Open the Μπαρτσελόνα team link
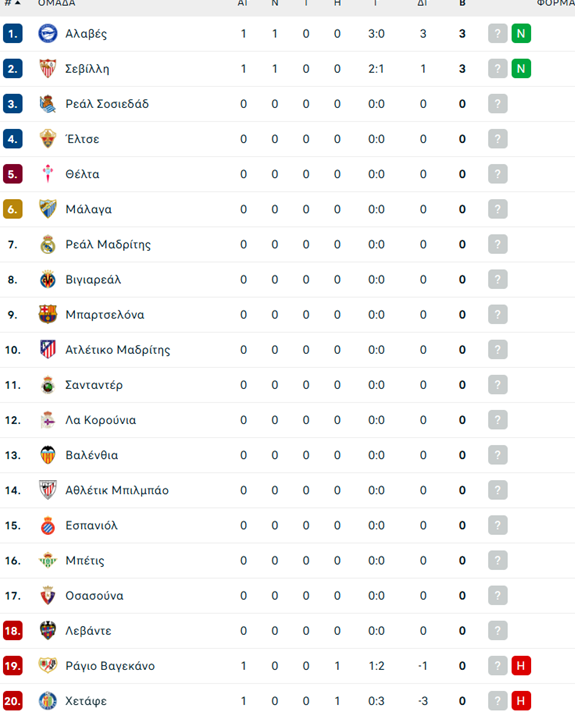 pos(105,315)
